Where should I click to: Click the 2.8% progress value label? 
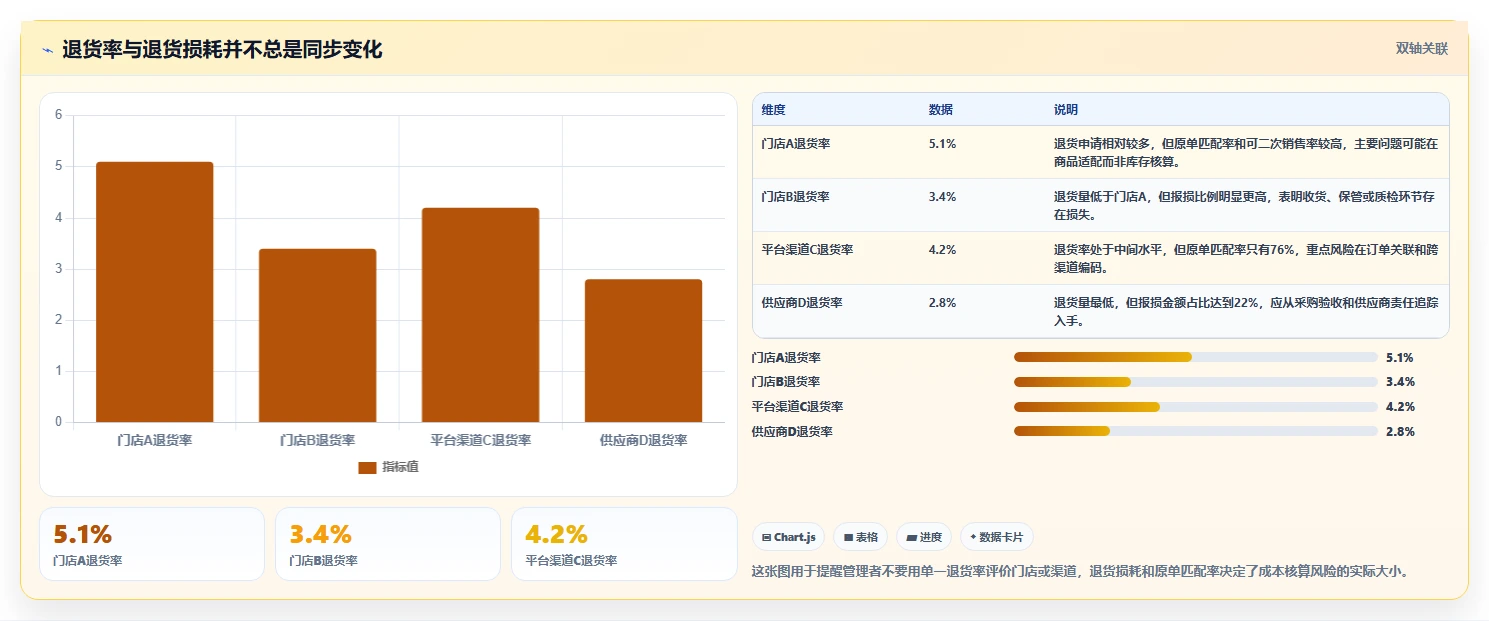click(x=1400, y=432)
